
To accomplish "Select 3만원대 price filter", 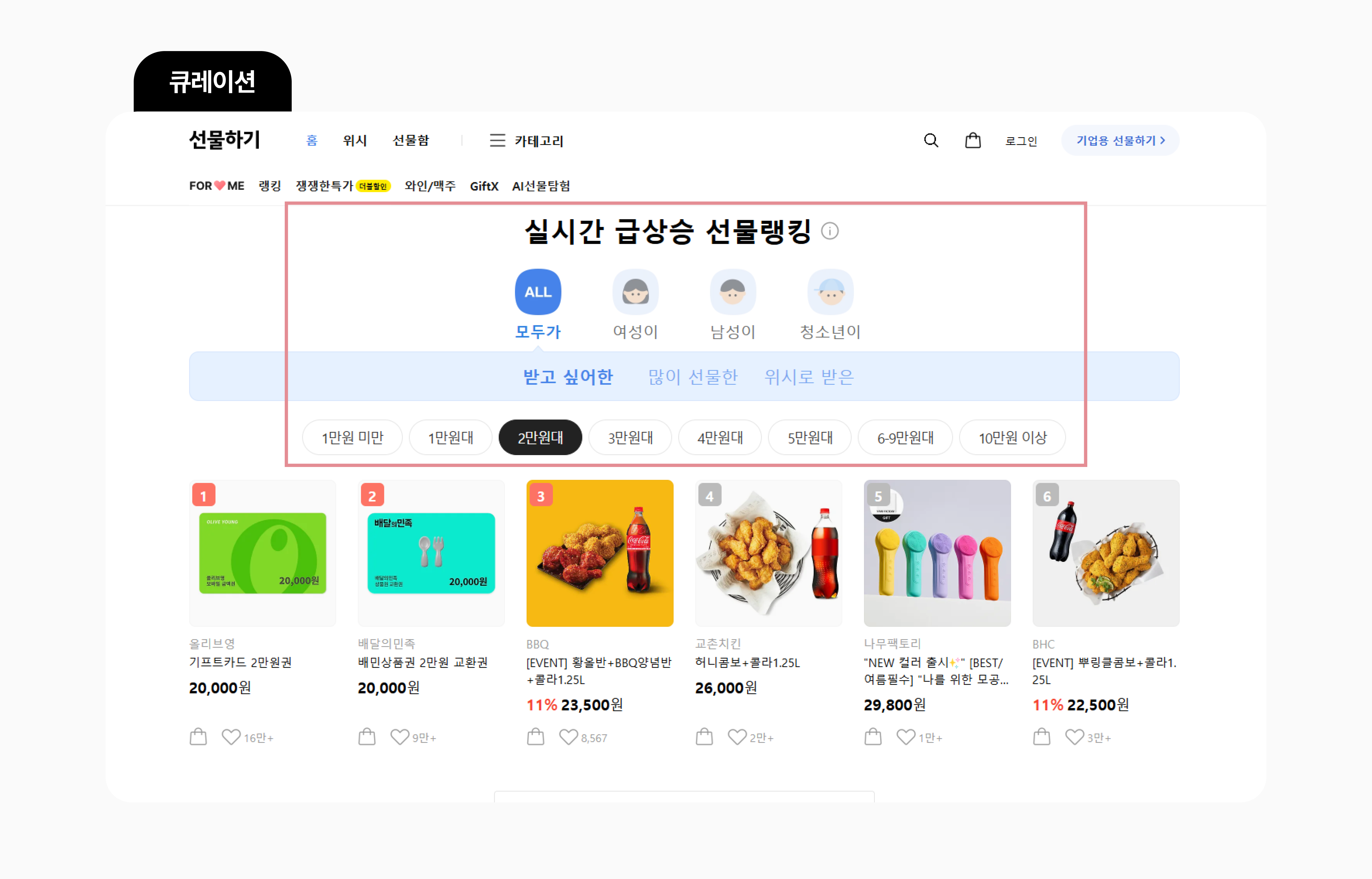I will 630,438.
